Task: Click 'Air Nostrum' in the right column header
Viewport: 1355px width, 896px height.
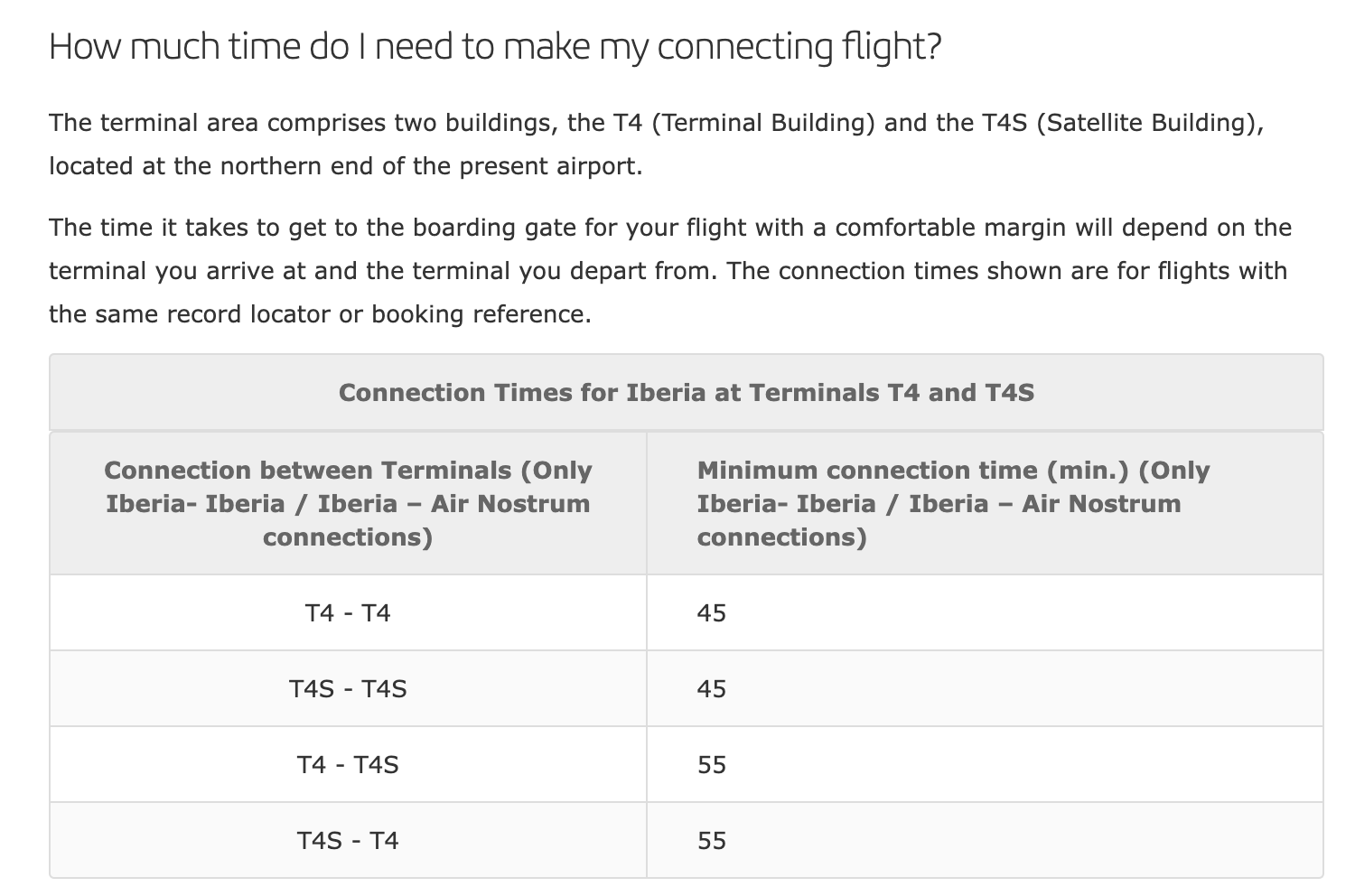Action: pos(1101,503)
